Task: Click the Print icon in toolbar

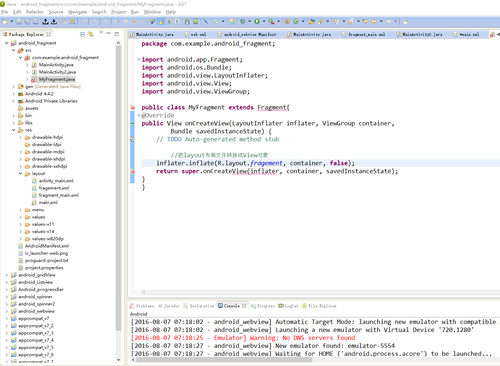Action: (35, 22)
